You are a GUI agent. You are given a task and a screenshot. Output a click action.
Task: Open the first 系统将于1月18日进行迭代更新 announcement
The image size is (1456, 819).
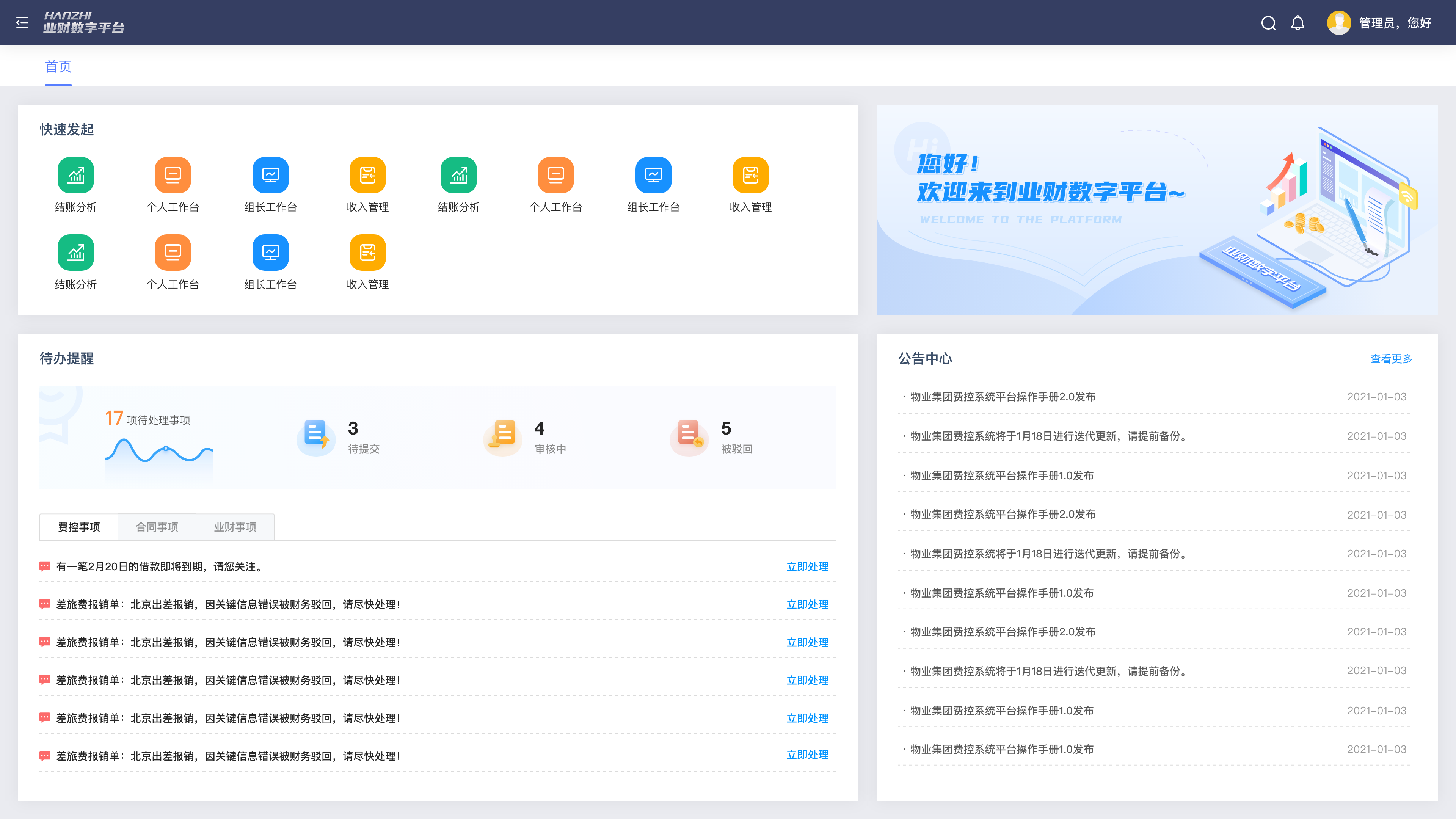pyautogui.click(x=1049, y=436)
